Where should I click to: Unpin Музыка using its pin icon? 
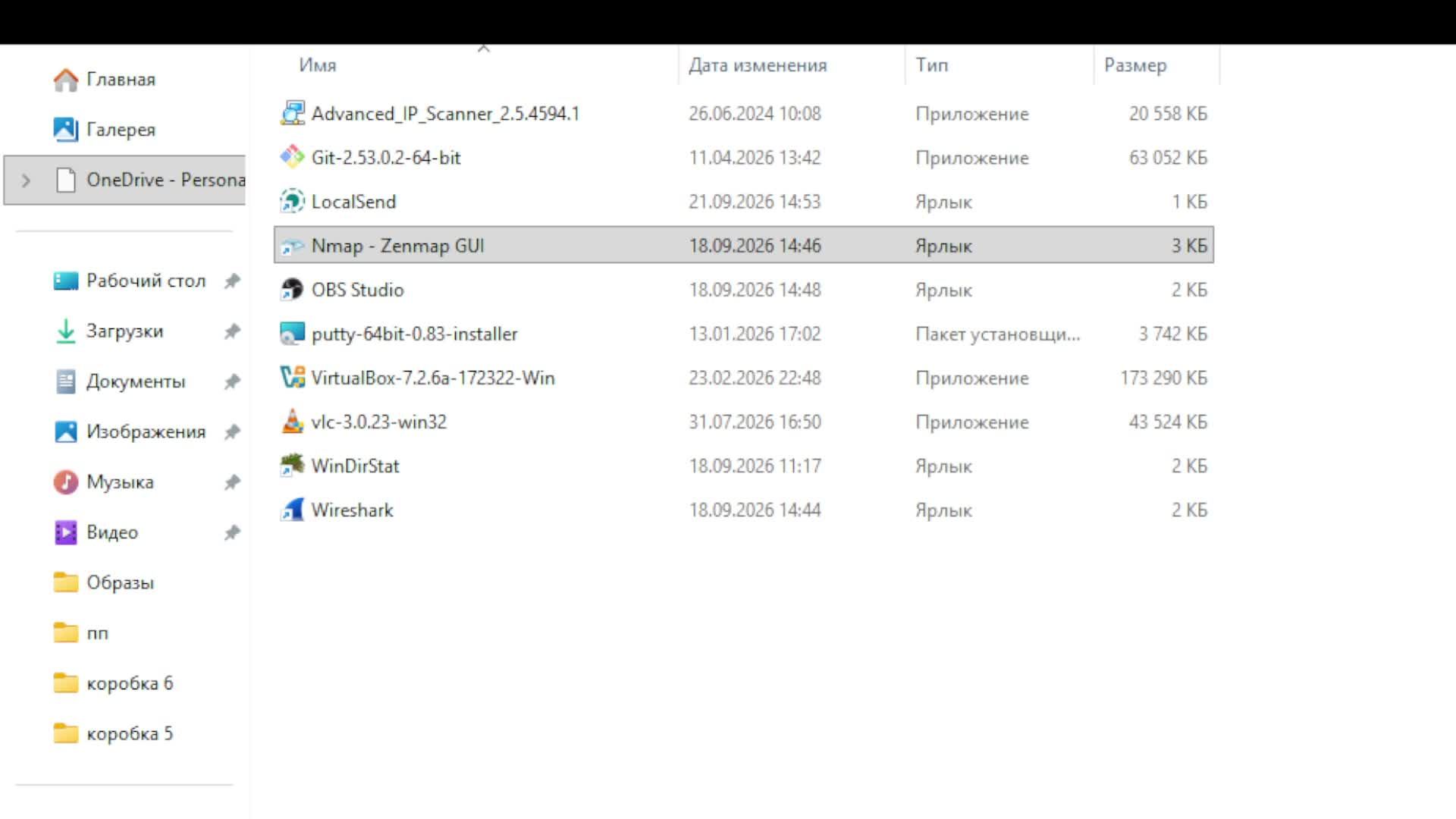[232, 482]
